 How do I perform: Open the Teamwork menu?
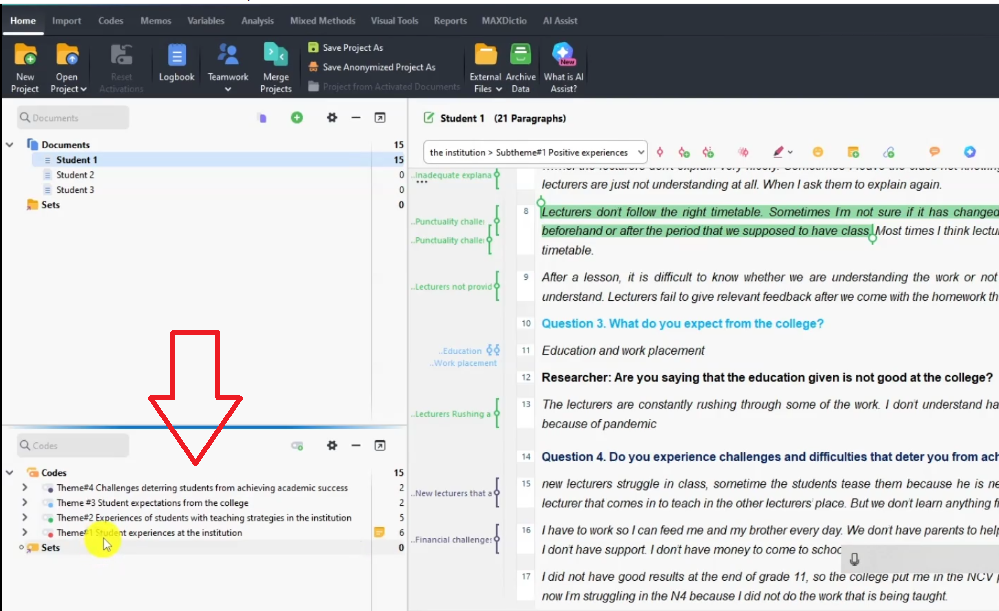[227, 68]
